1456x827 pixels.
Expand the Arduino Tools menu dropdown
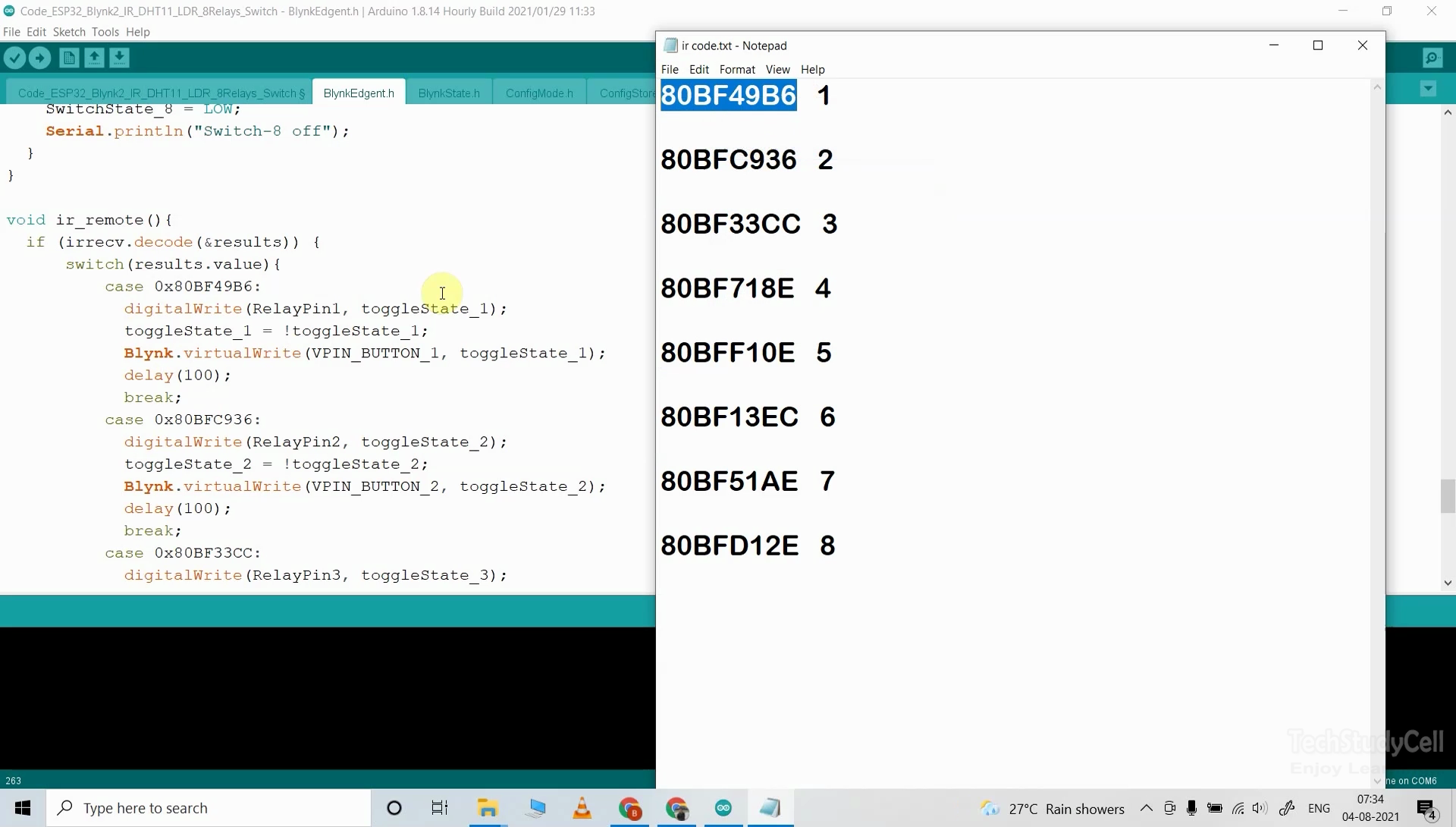click(x=105, y=31)
